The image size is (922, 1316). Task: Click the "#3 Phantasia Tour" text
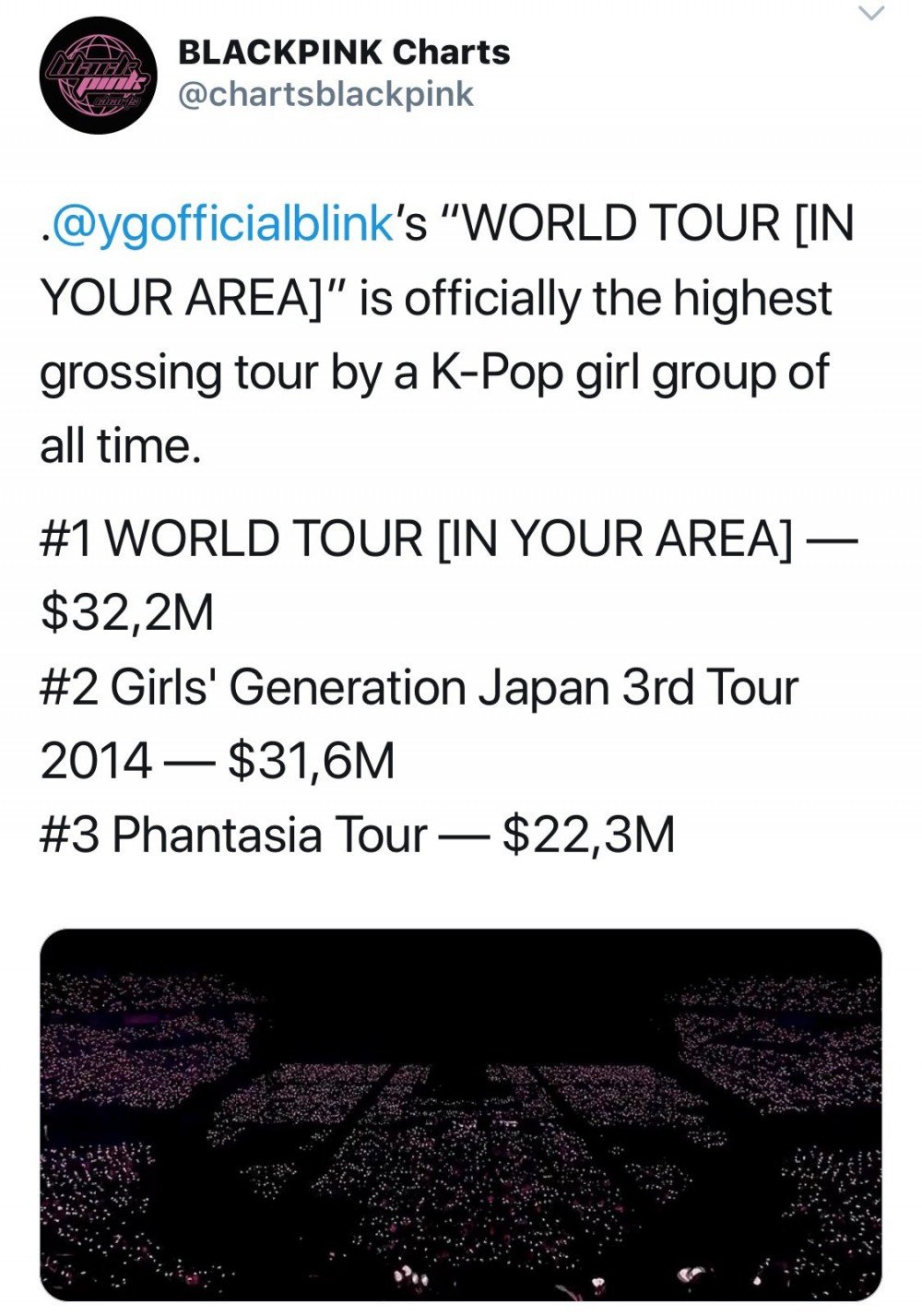pyautogui.click(x=233, y=836)
